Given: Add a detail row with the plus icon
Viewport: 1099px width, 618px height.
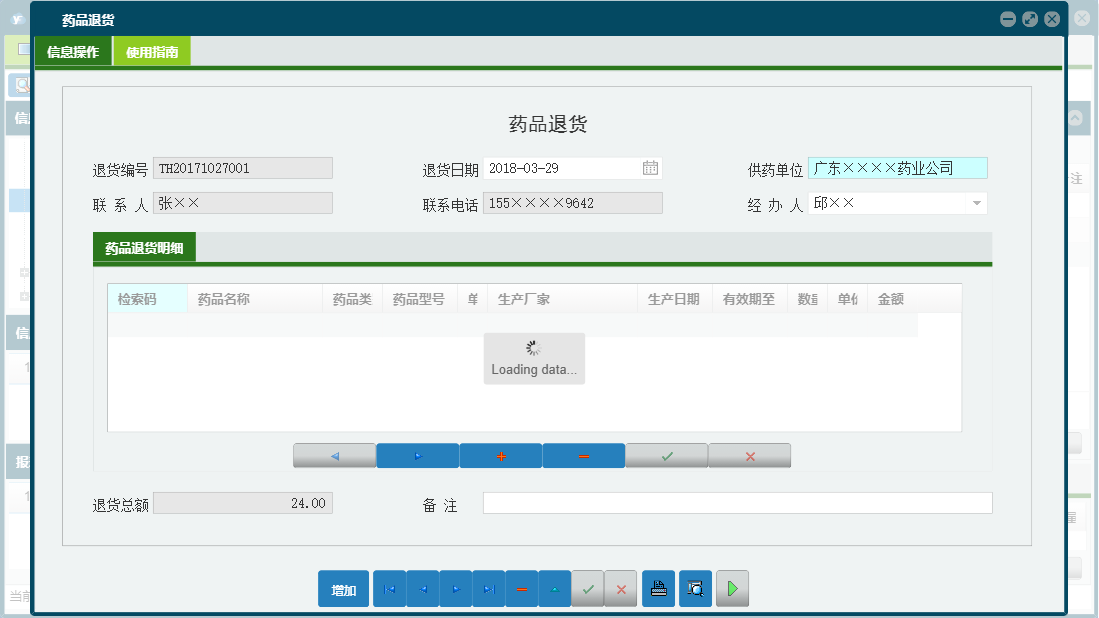Looking at the screenshot, I should [x=500, y=455].
